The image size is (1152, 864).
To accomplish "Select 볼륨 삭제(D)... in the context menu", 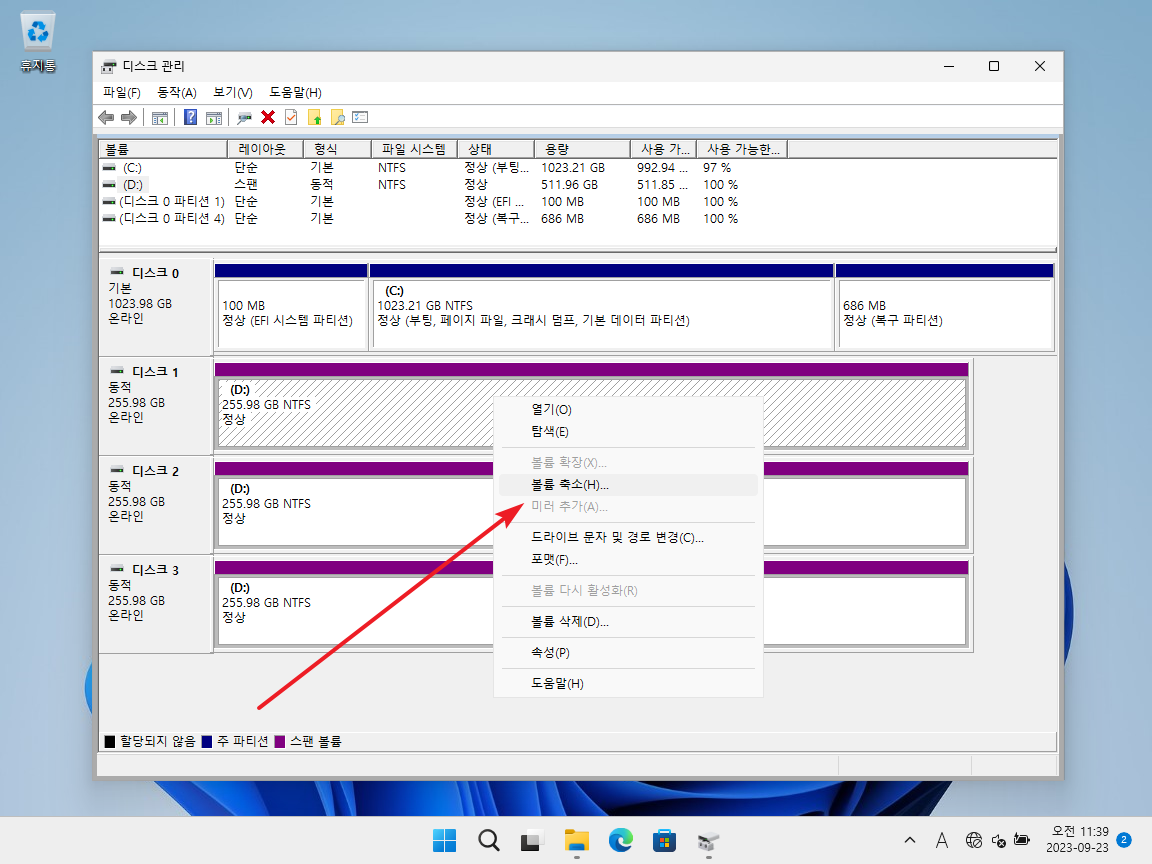I will [x=628, y=622].
